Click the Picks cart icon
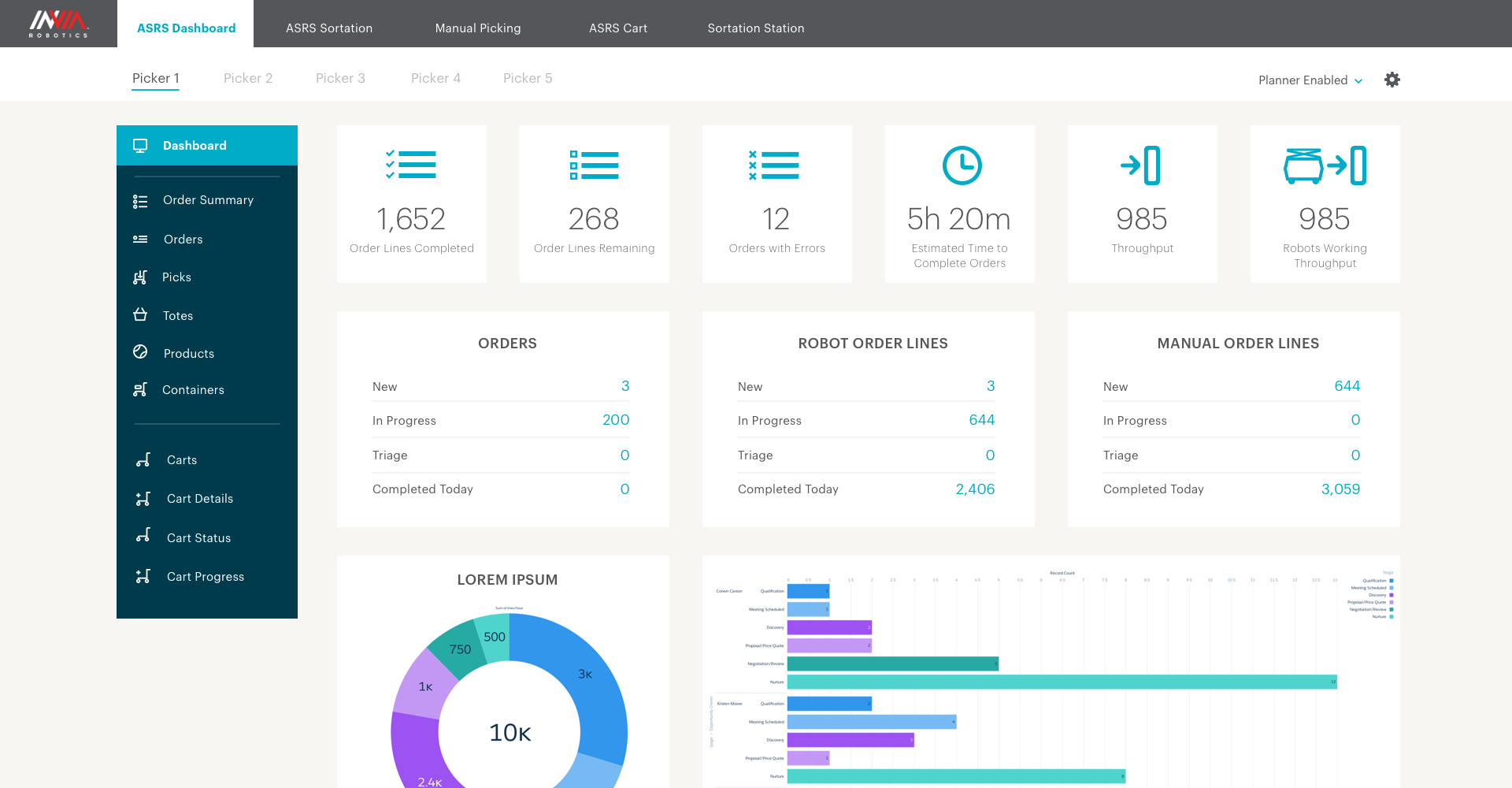 click(140, 277)
